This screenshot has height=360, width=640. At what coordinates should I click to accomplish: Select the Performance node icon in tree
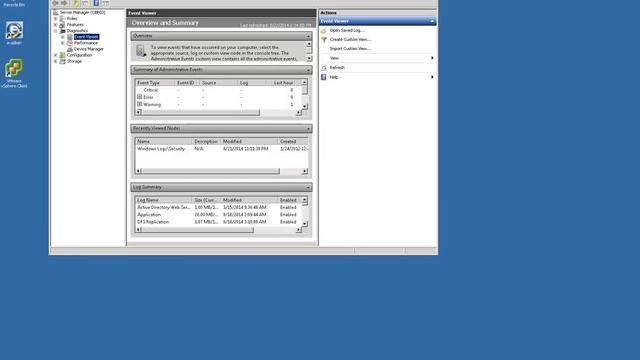pyautogui.click(x=70, y=43)
